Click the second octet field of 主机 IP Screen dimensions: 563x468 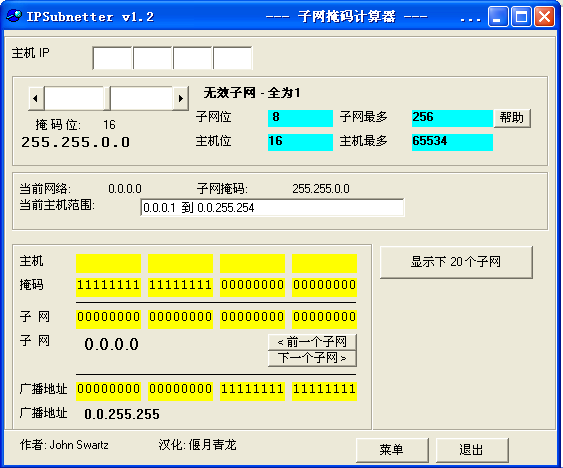click(x=153, y=58)
